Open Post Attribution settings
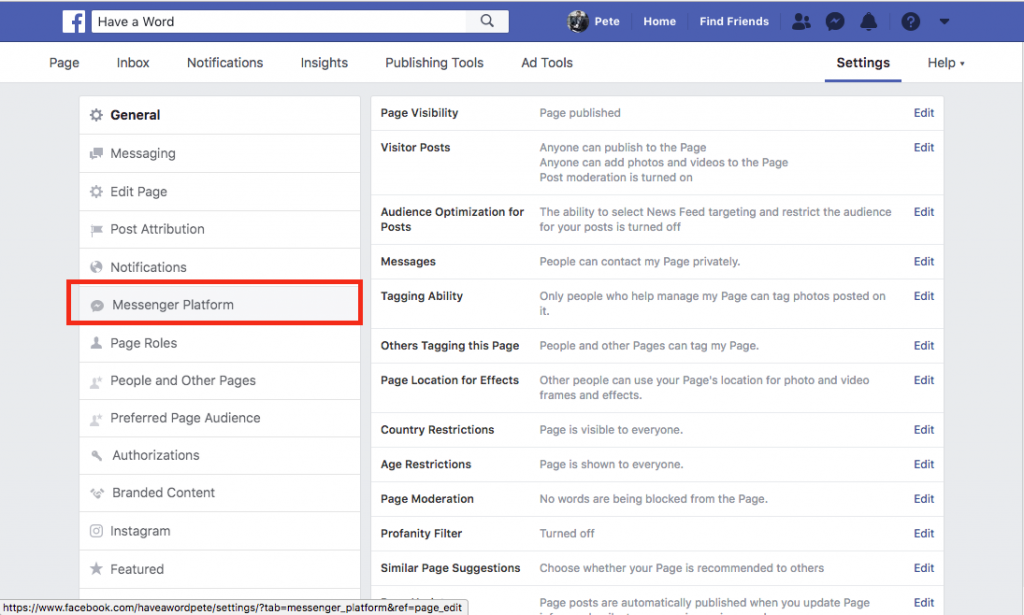 click(220, 229)
